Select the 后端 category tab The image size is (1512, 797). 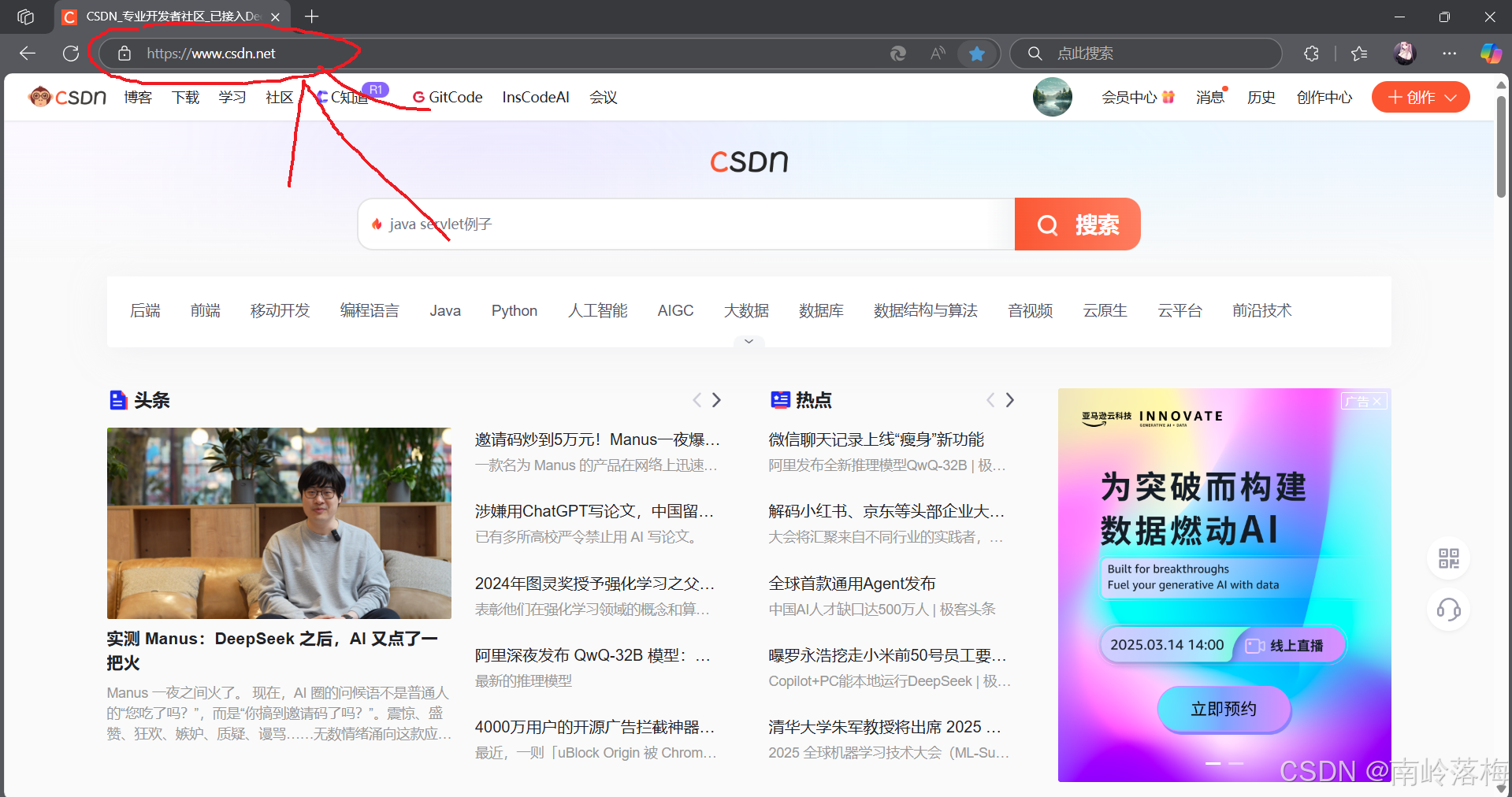tap(145, 310)
